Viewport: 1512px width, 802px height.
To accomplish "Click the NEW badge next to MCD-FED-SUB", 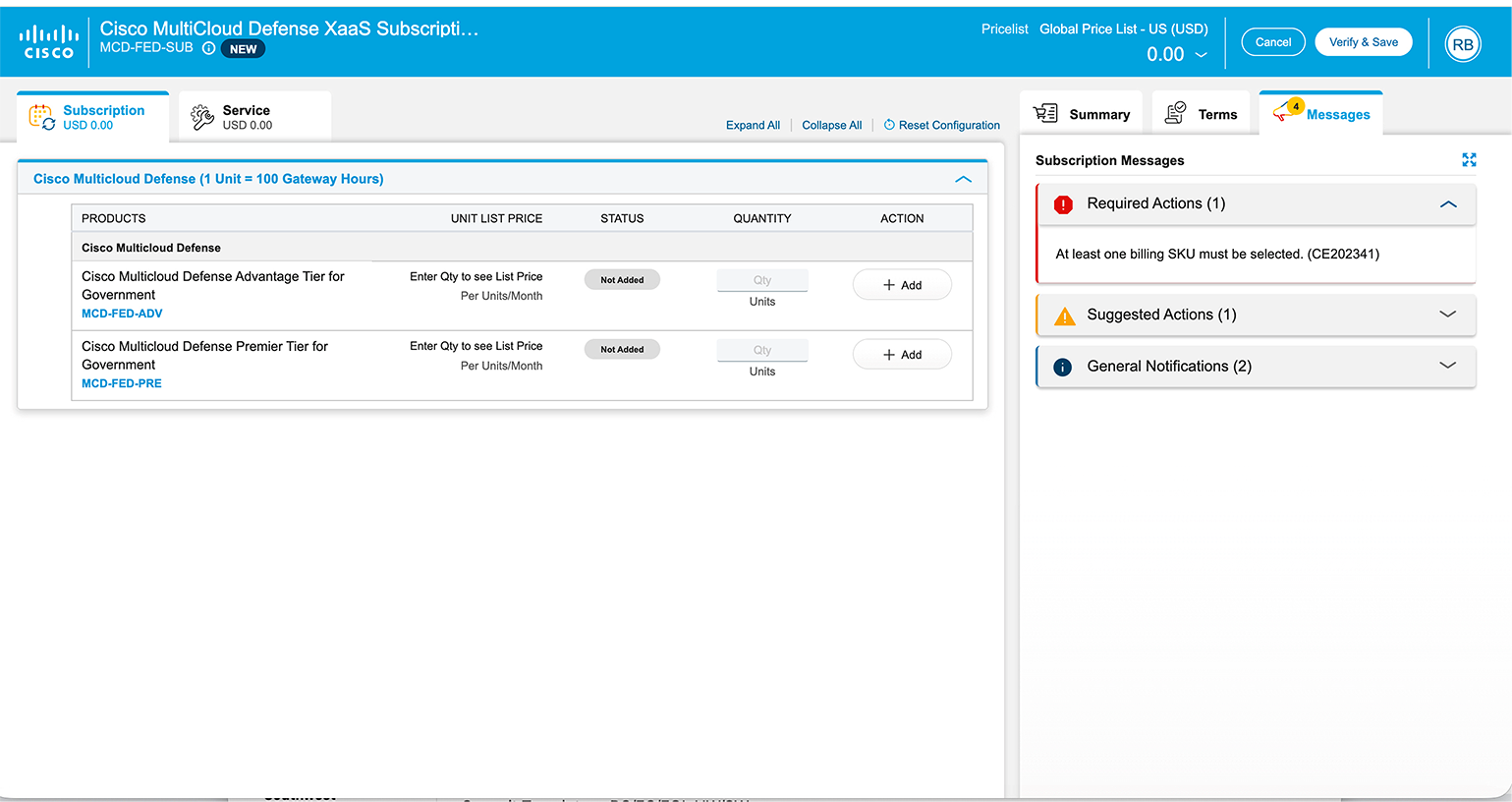I will click(x=243, y=49).
